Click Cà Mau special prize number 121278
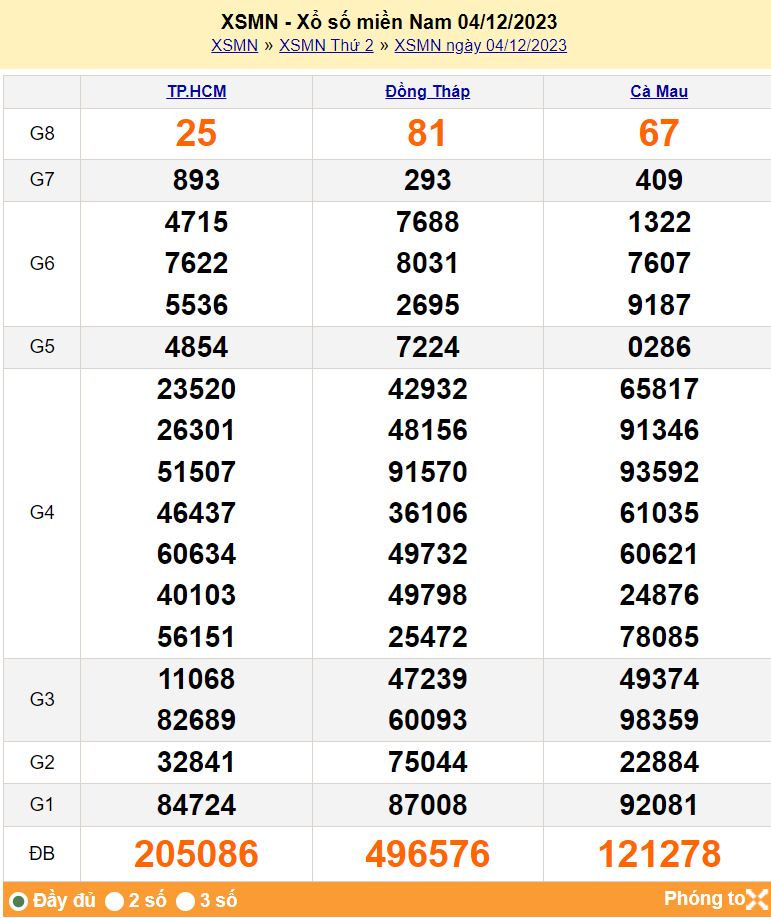Screen dimensions: 771x918 [658, 854]
